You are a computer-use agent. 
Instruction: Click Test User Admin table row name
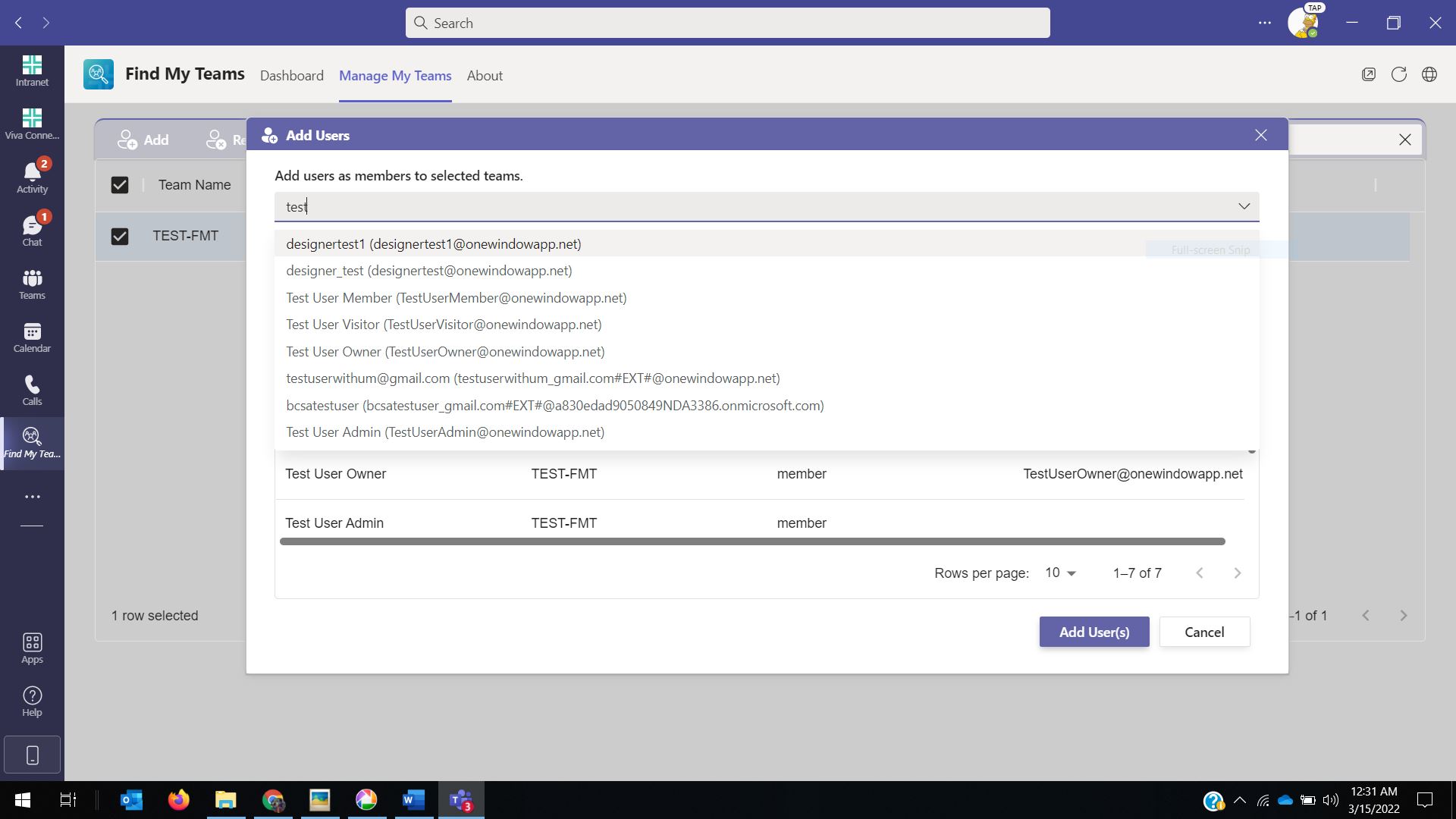click(334, 523)
